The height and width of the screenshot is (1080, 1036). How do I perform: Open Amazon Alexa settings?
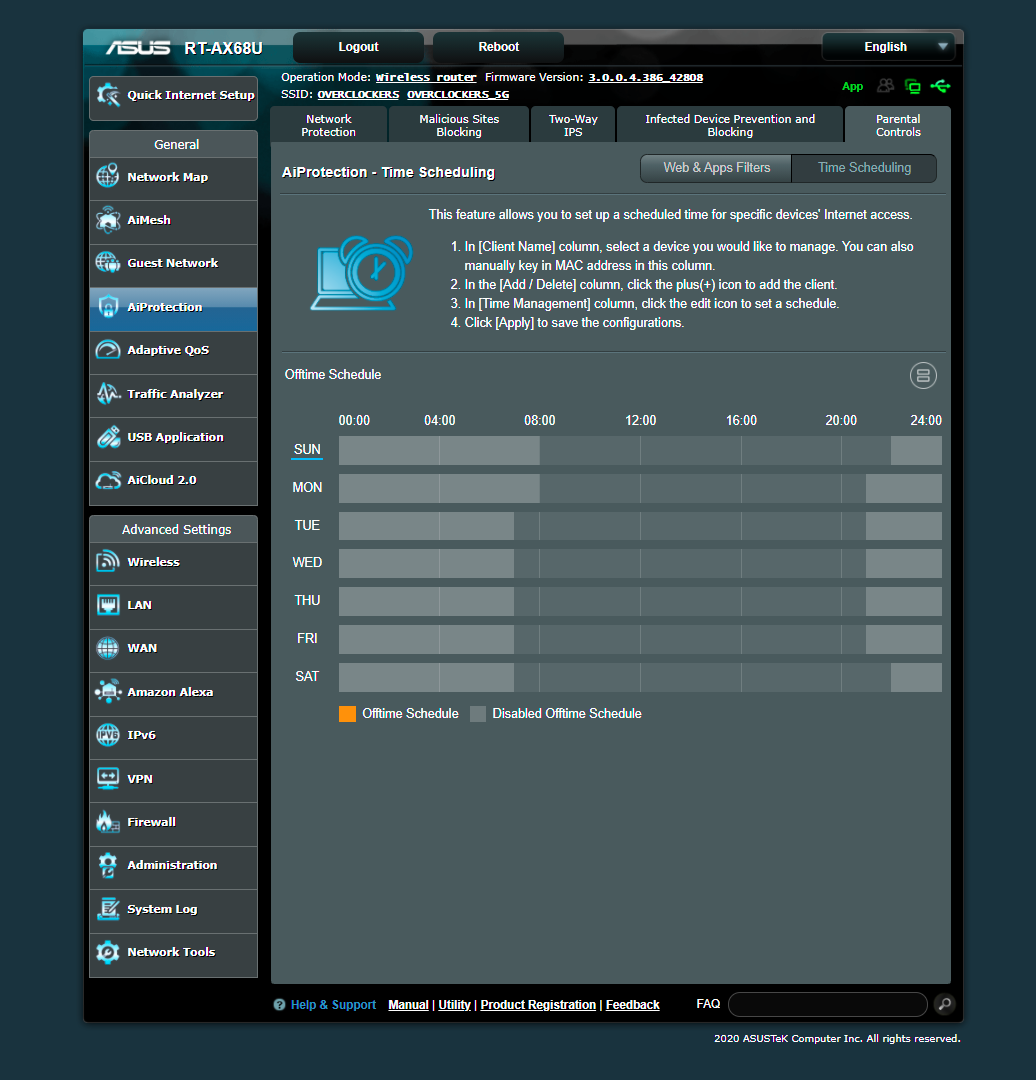point(173,693)
